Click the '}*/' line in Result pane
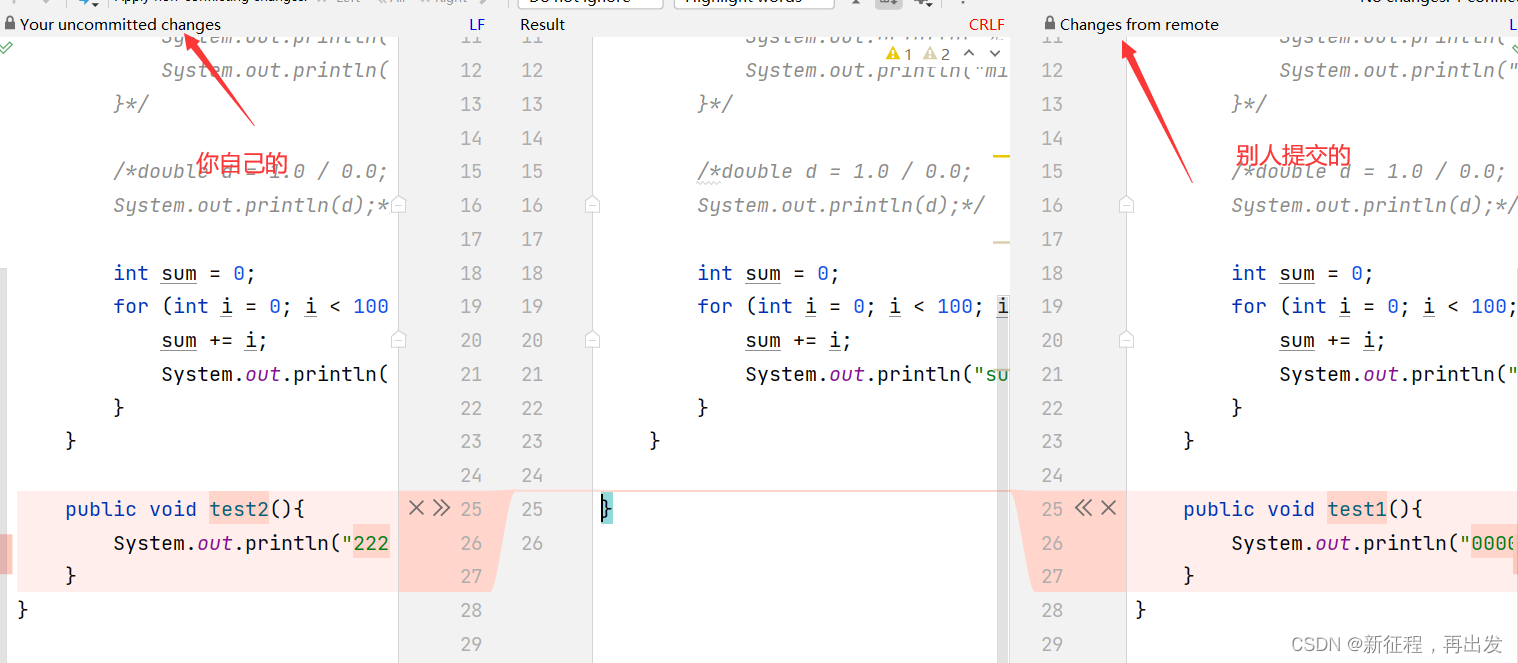The height and width of the screenshot is (663, 1518). pos(715,104)
